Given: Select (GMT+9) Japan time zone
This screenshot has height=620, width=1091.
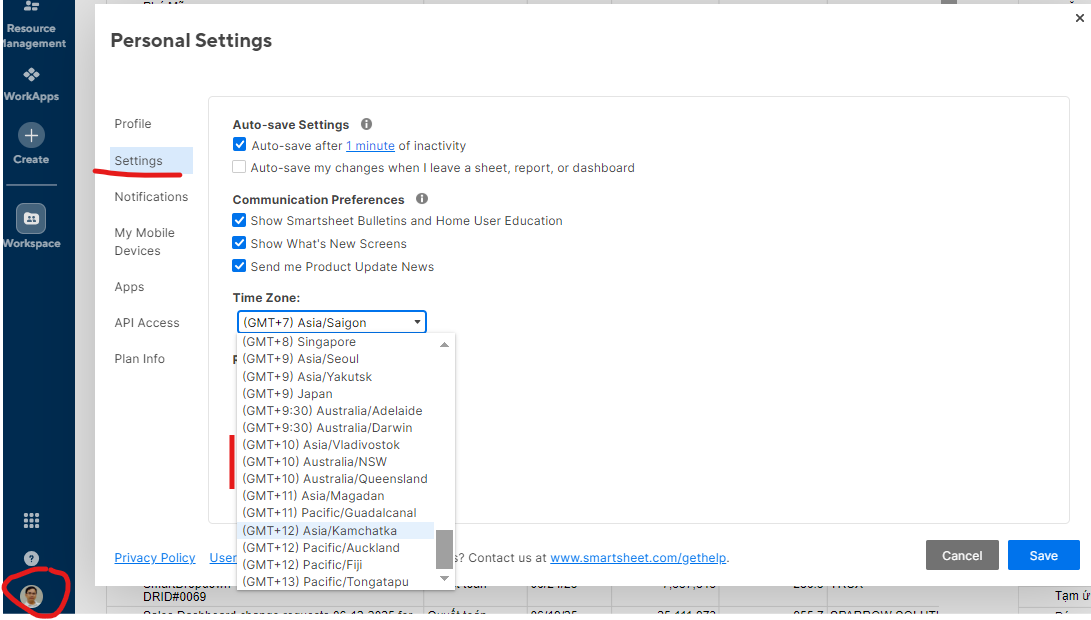Looking at the screenshot, I should [x=336, y=394].
